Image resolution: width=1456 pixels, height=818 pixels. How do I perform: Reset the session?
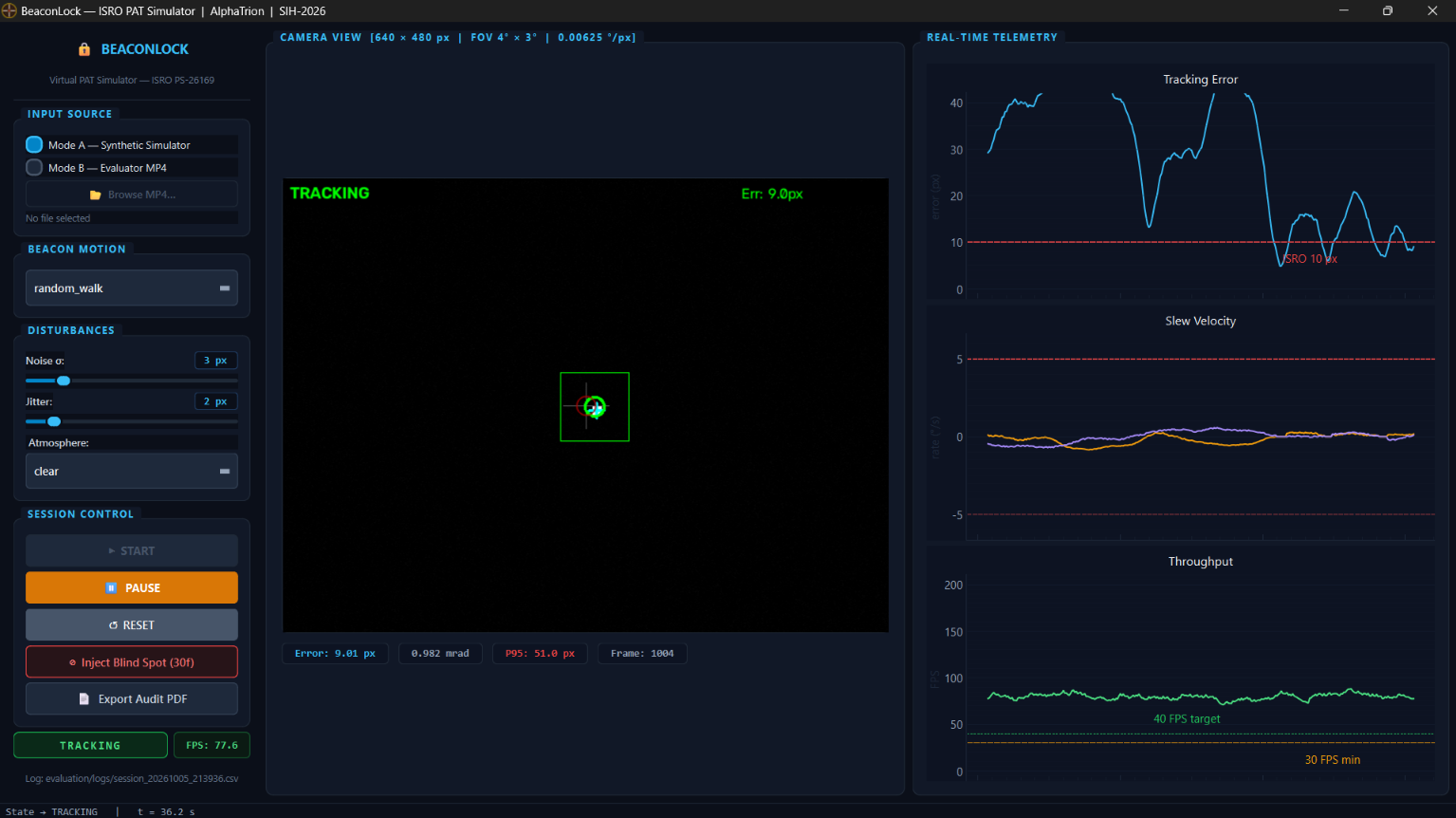[132, 624]
